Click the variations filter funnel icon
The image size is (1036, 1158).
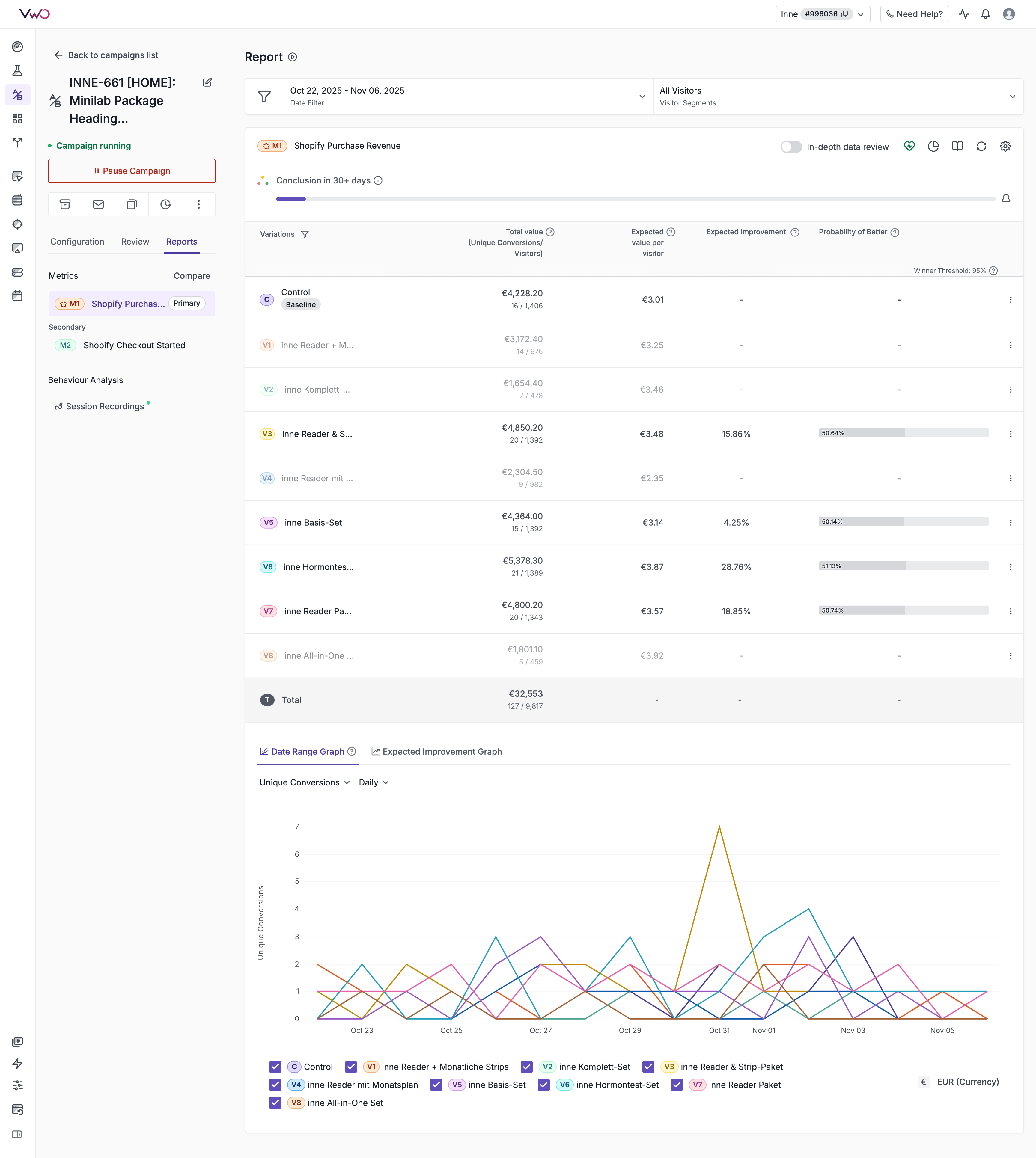click(x=305, y=234)
